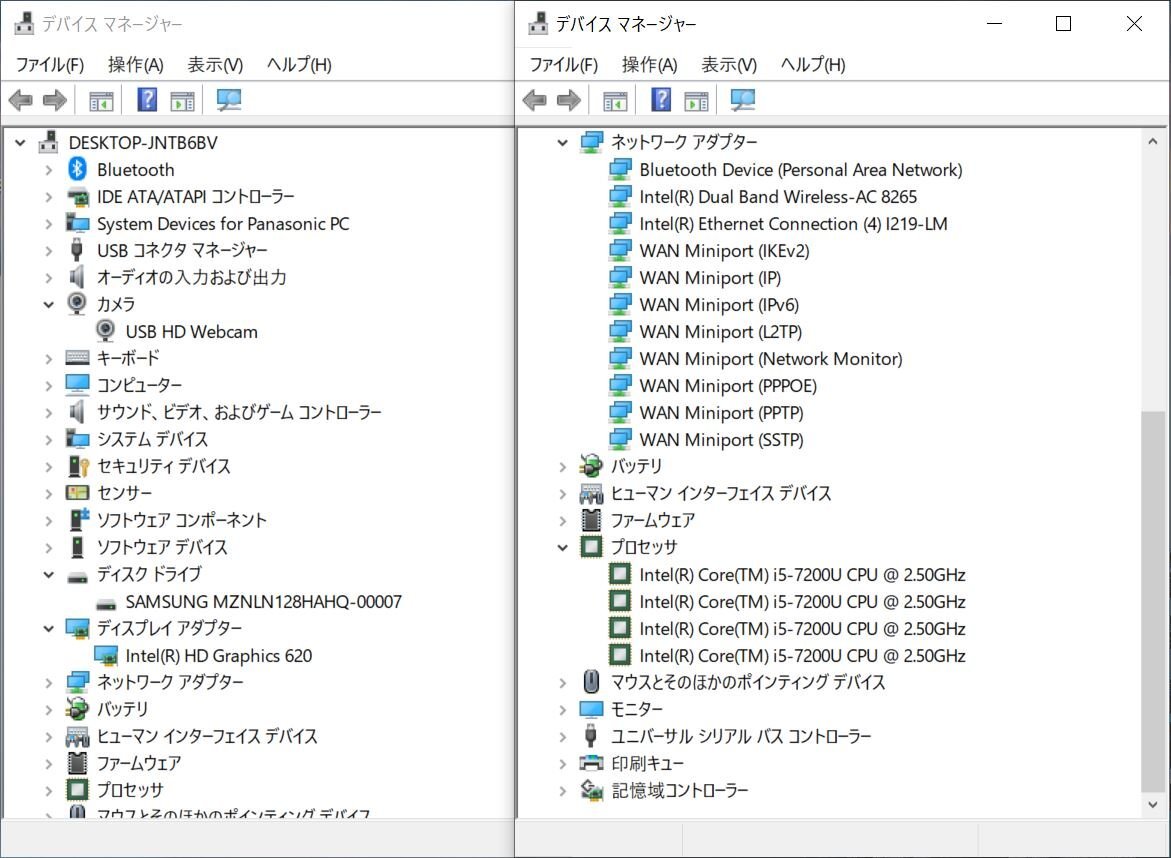Open ヘルプ(H) menu in right window
This screenshot has height=858, width=1171.
pyautogui.click(x=813, y=65)
